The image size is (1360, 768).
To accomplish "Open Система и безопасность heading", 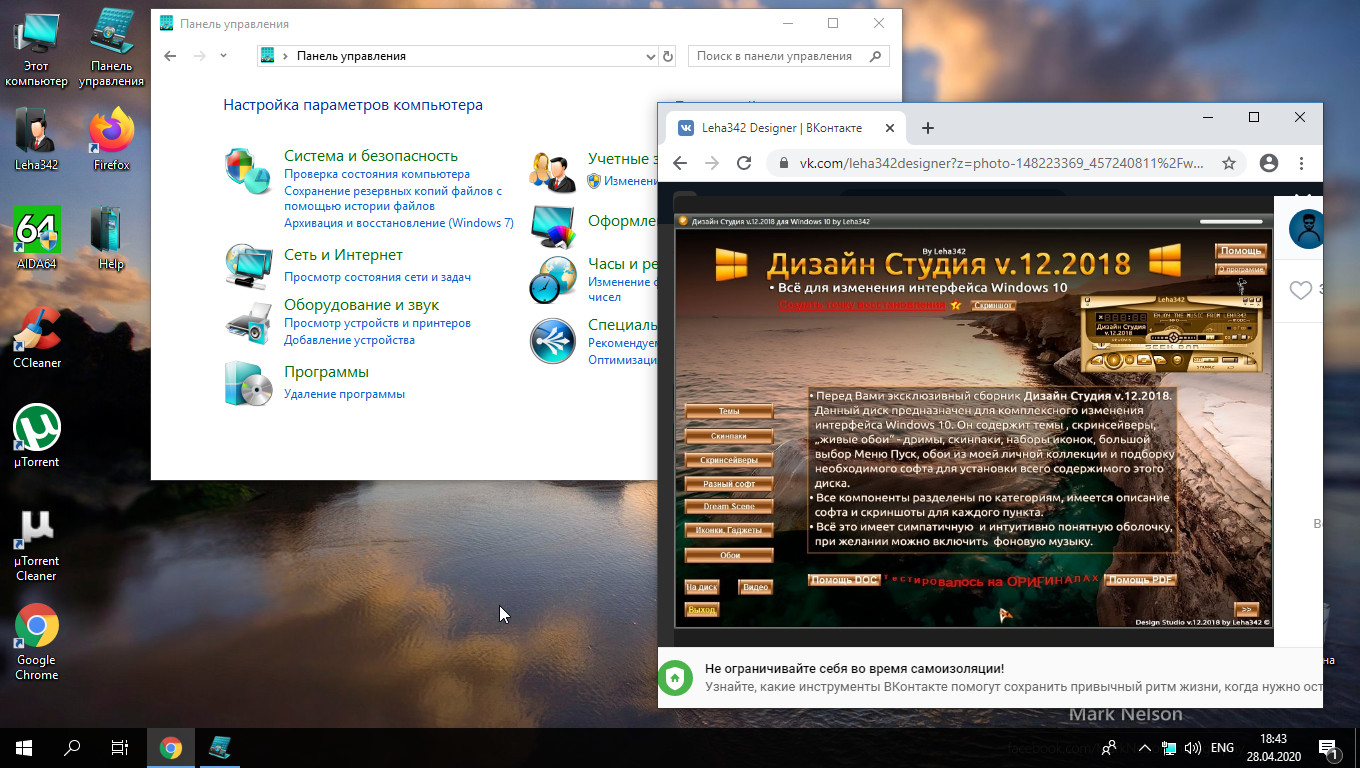I will point(371,156).
